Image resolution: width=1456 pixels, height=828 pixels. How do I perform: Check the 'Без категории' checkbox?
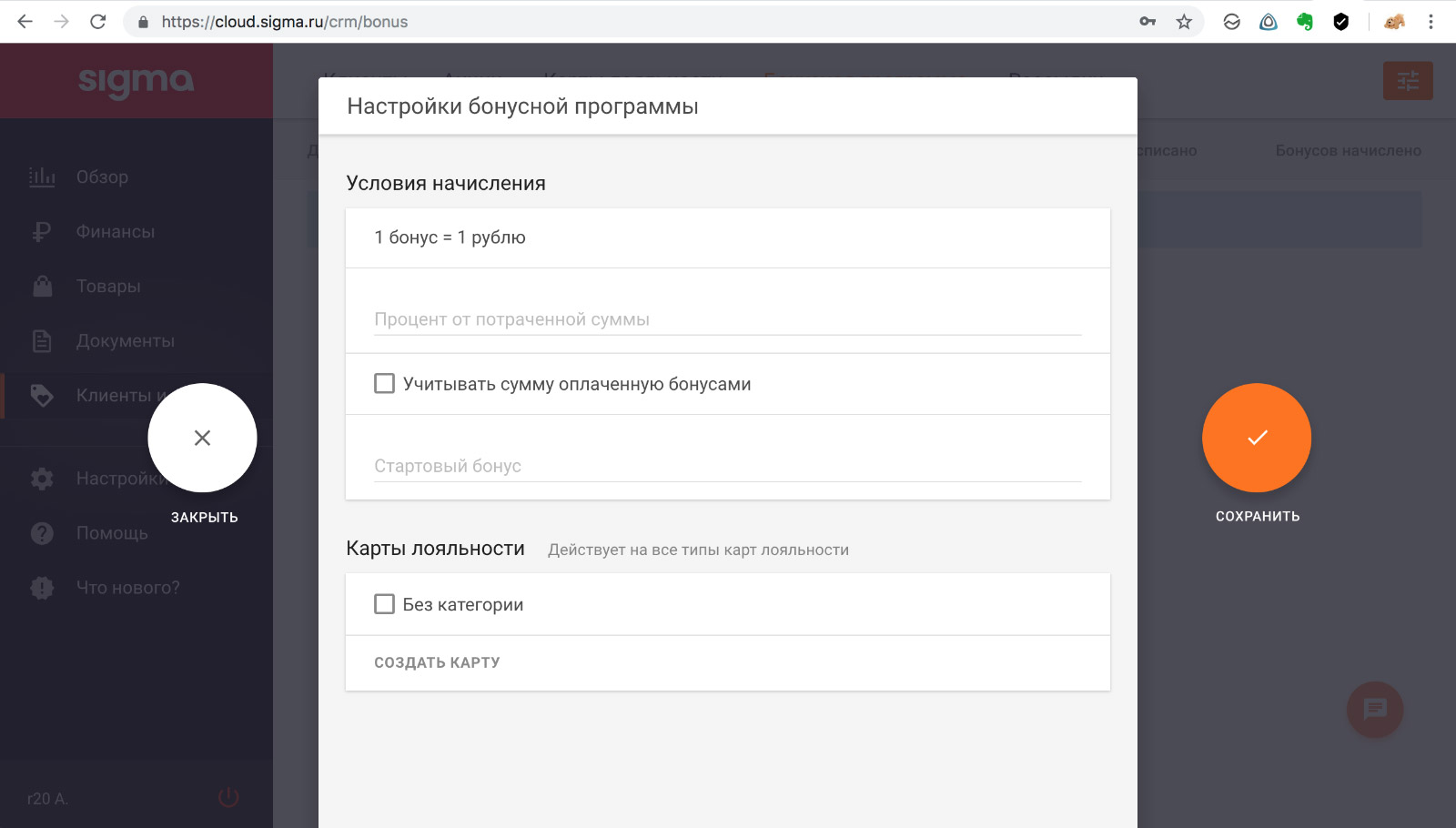(x=385, y=604)
